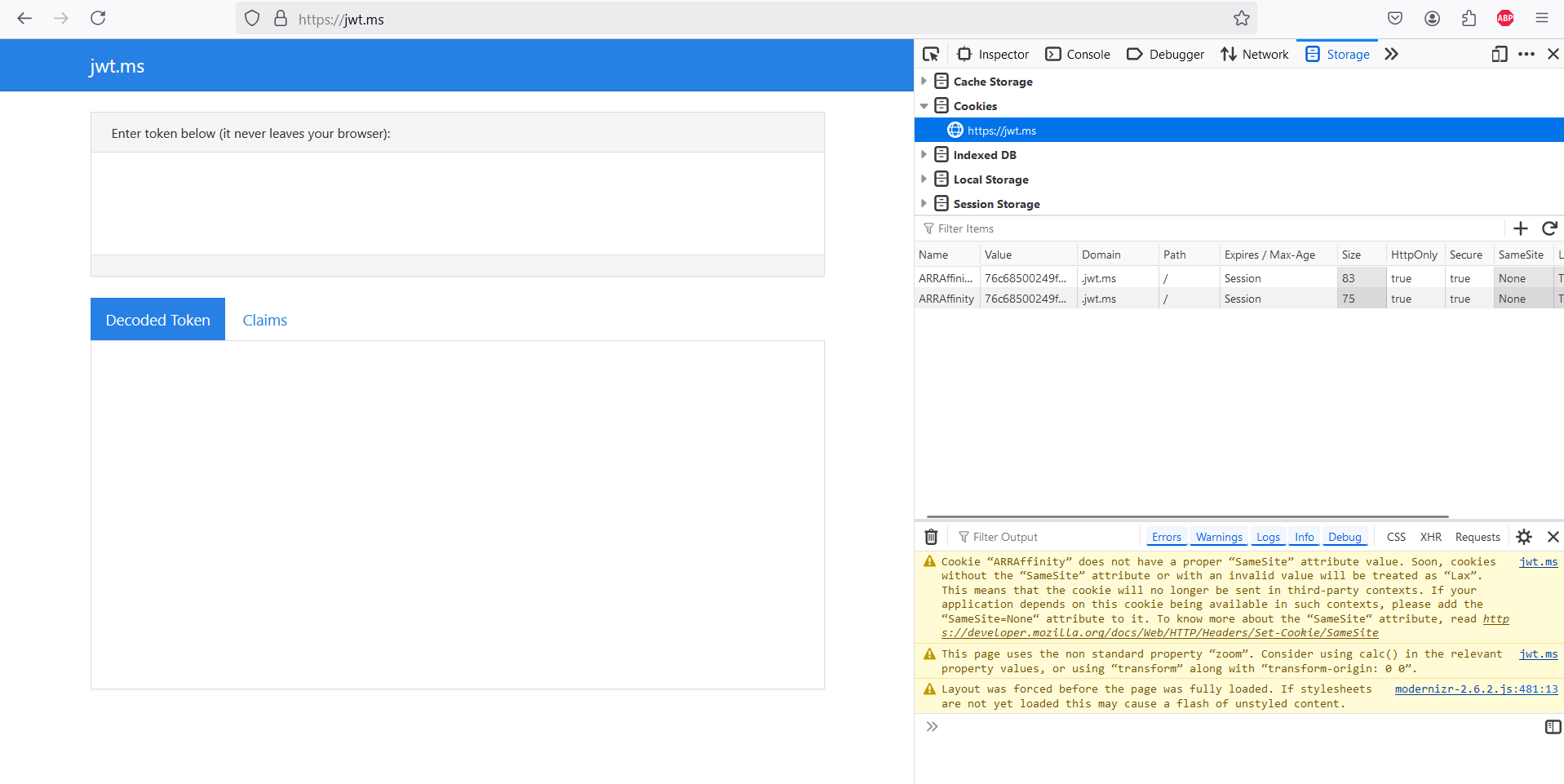Click the browser back arrow
Screen dimensions: 1564x784
pyautogui.click(x=24, y=18)
